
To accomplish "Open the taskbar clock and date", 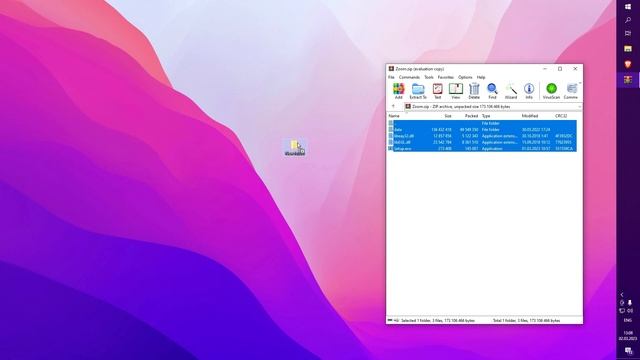I will [x=628, y=336].
